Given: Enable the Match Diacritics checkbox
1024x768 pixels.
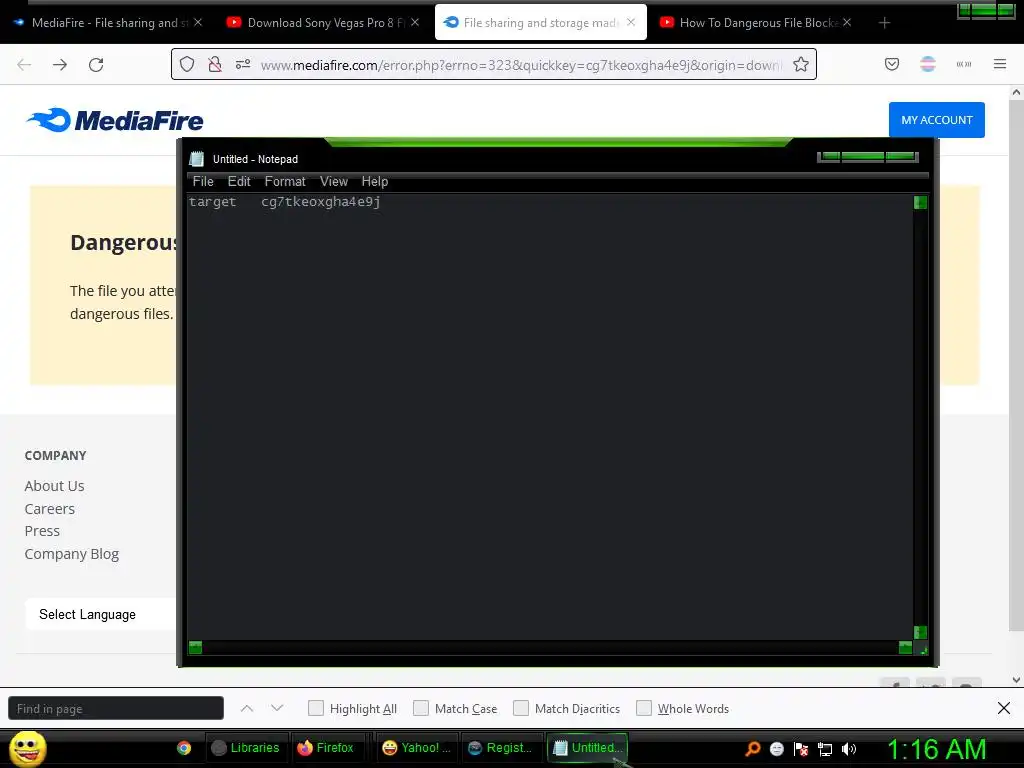Looking at the screenshot, I should tap(520, 708).
